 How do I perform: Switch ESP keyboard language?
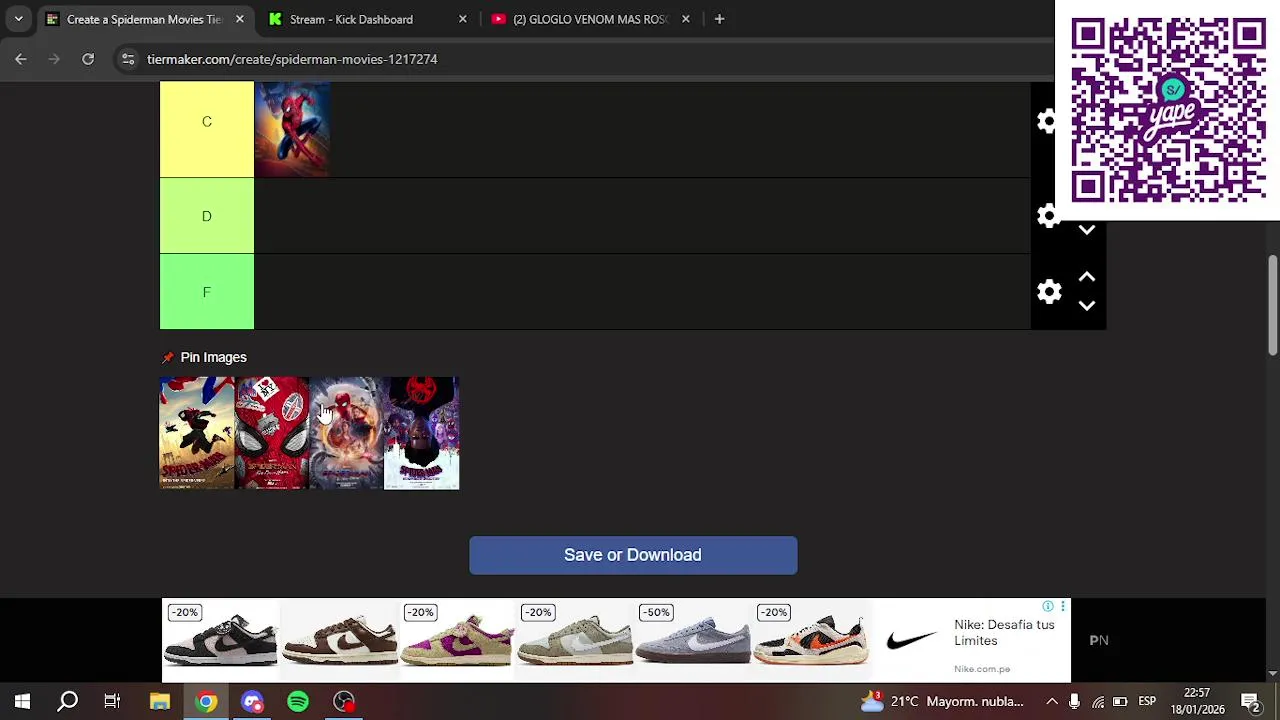pos(1147,701)
